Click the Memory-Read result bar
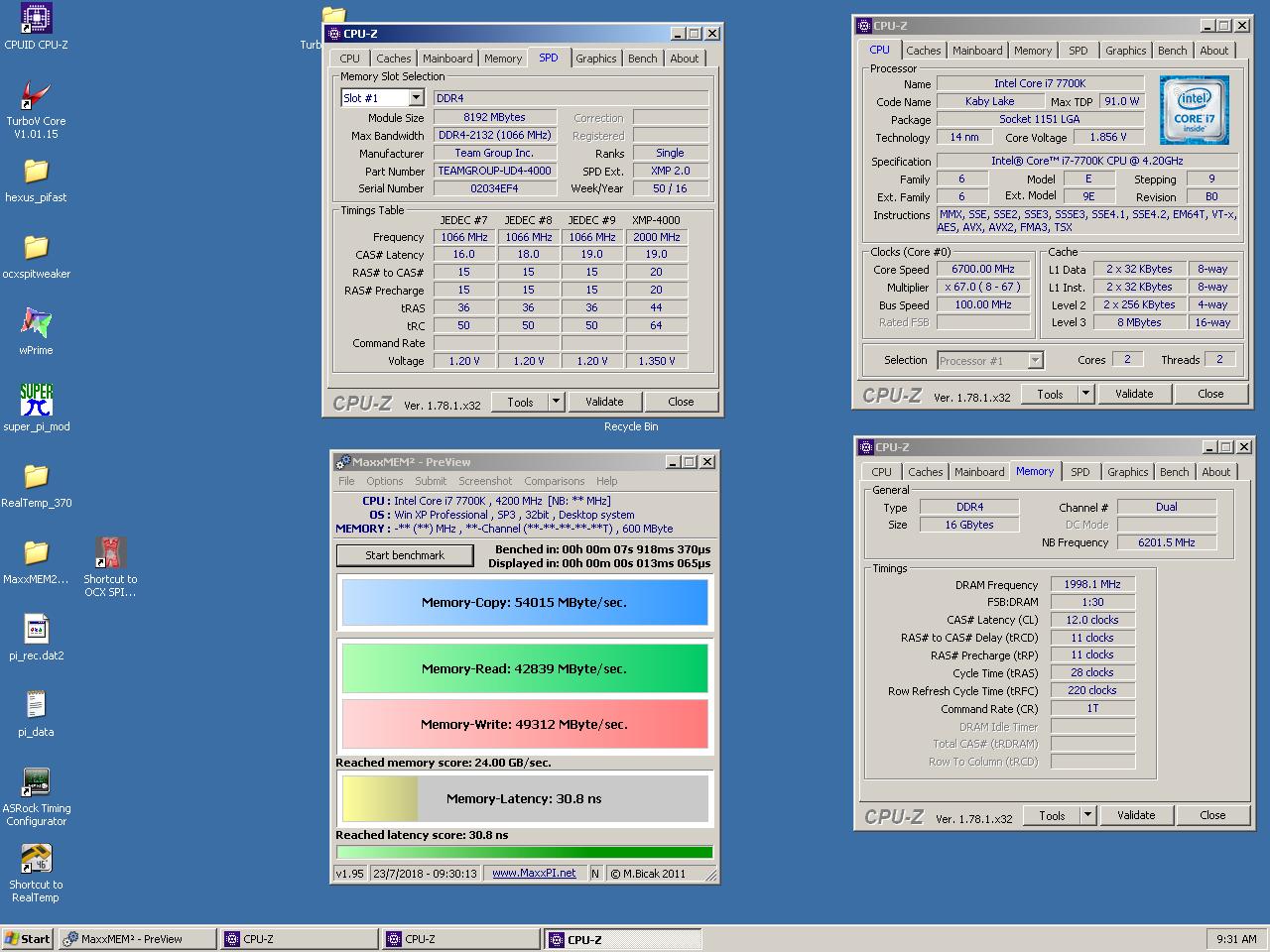The width and height of the screenshot is (1270, 952). point(525,668)
